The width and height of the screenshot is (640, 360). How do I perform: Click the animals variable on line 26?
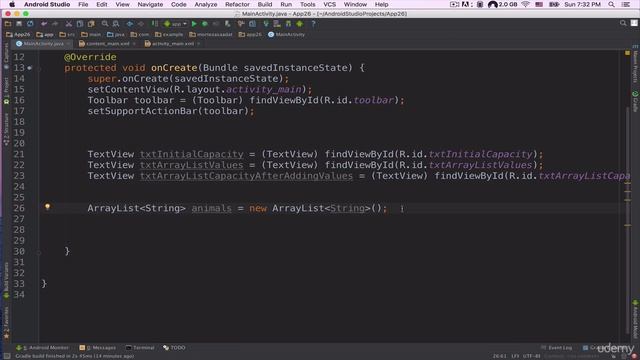211,208
